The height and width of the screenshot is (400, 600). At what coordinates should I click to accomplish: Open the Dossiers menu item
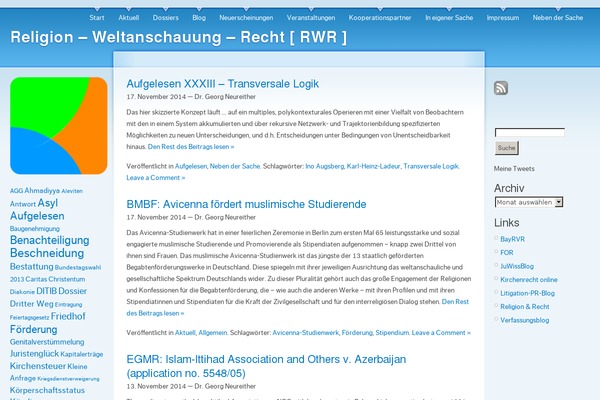click(x=166, y=18)
